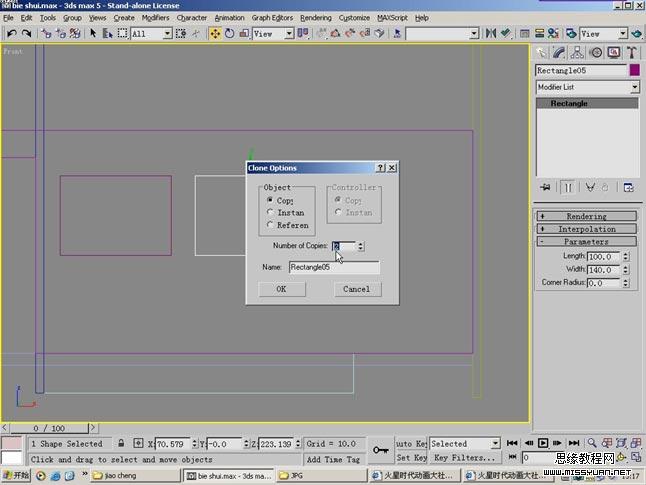Screen dimensions: 646x485
Task: Select the Select and Move tool
Action: [214, 33]
